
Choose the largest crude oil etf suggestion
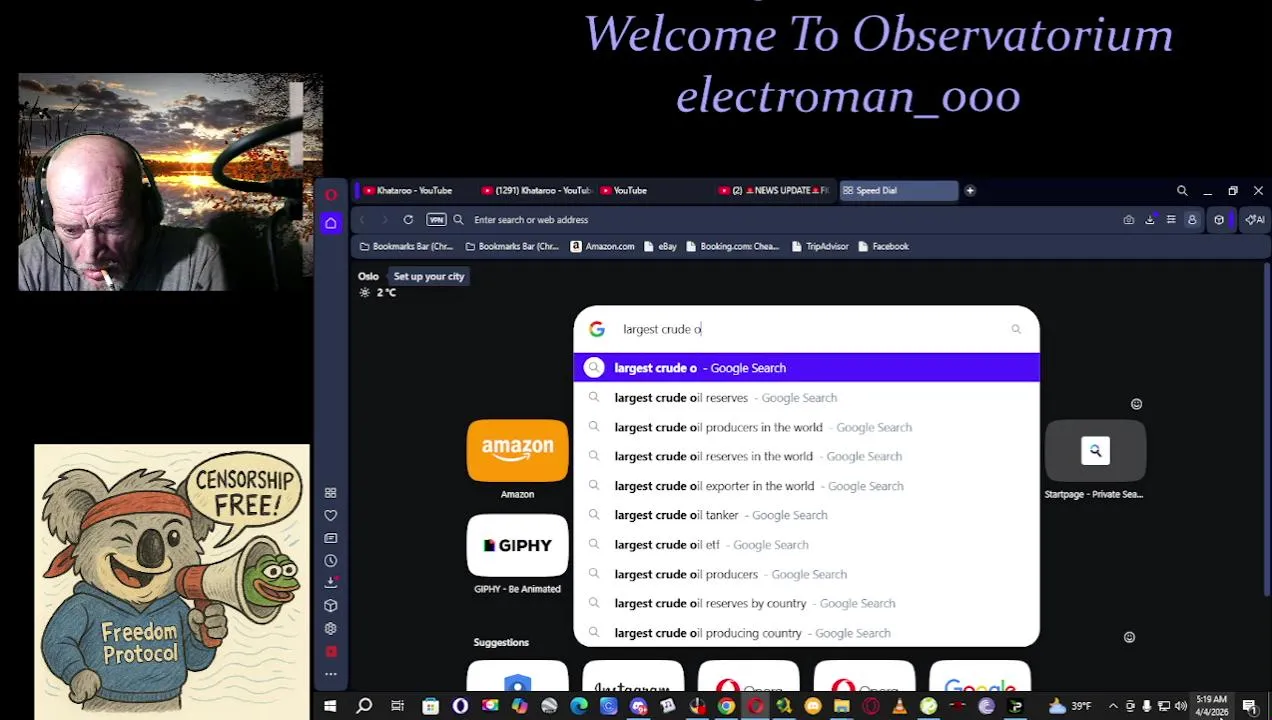tap(807, 545)
